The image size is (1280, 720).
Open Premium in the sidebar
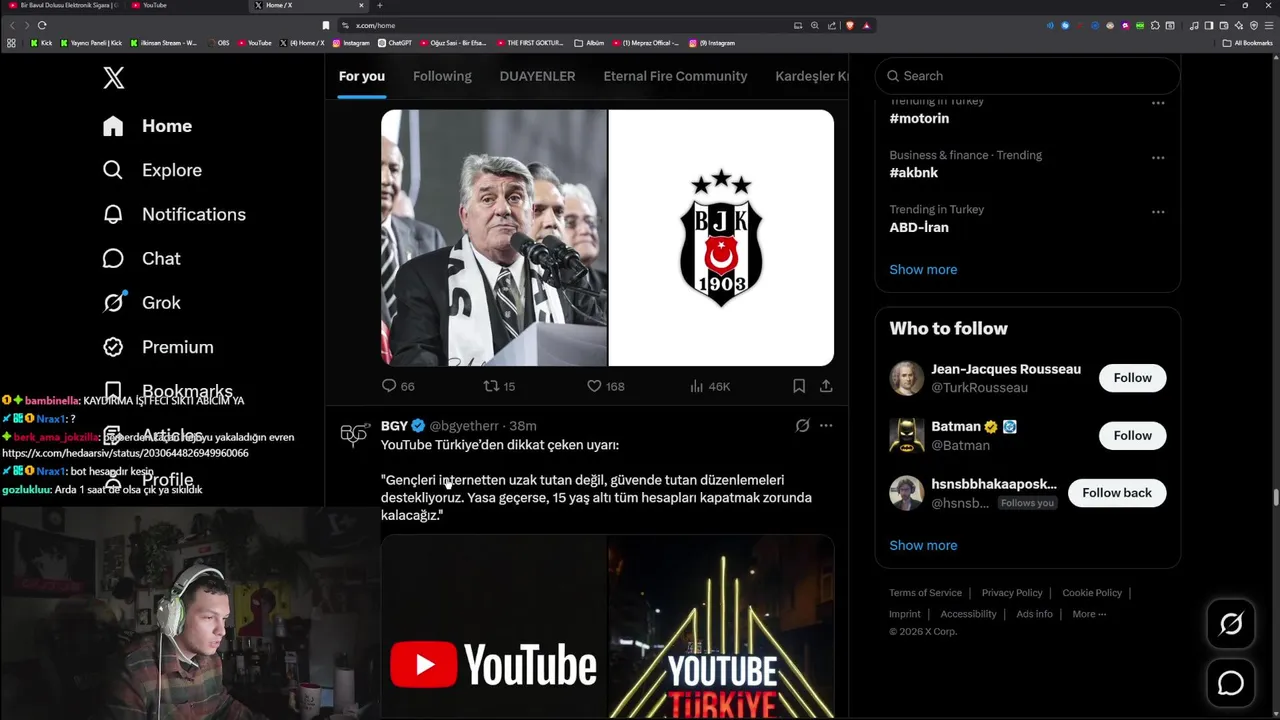[158, 347]
